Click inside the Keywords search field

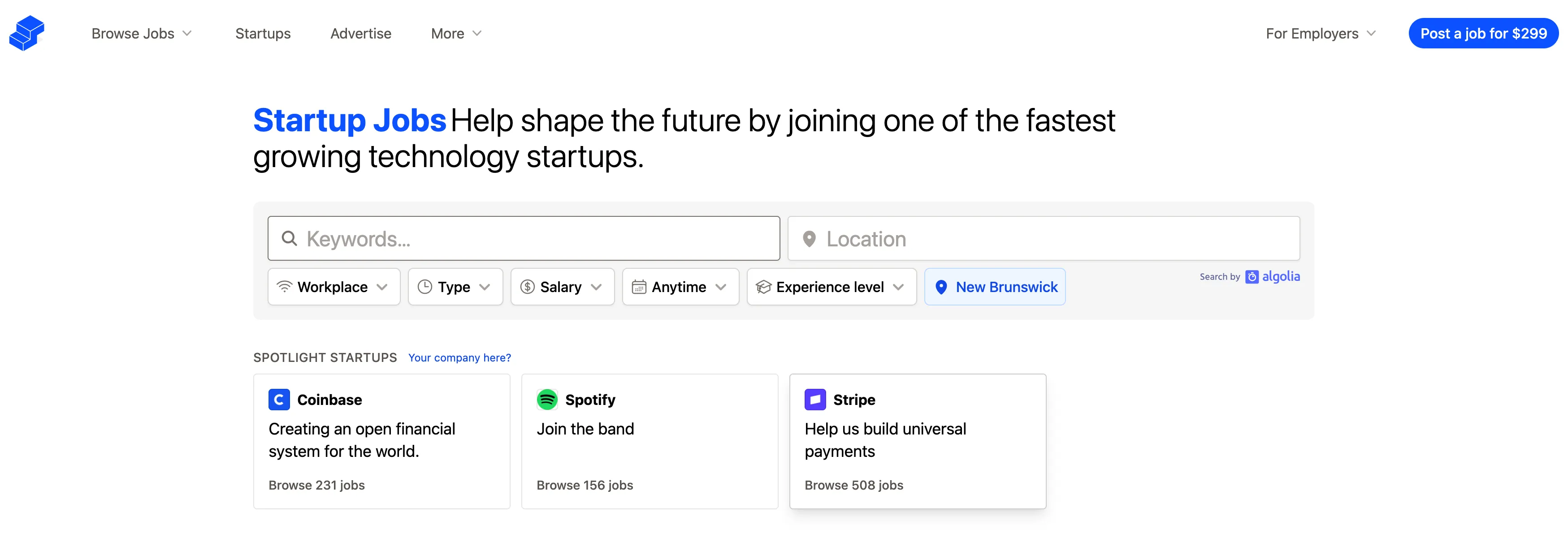click(524, 238)
